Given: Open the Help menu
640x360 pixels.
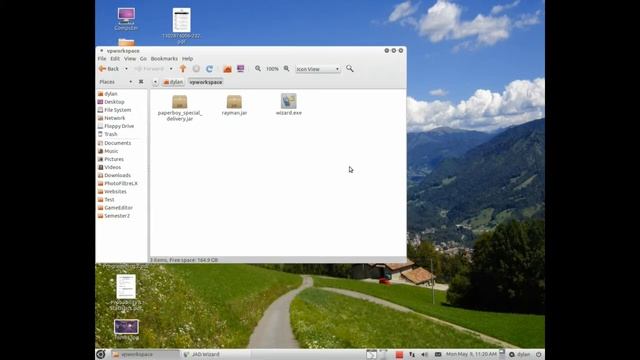Looking at the screenshot, I should coord(187,59).
